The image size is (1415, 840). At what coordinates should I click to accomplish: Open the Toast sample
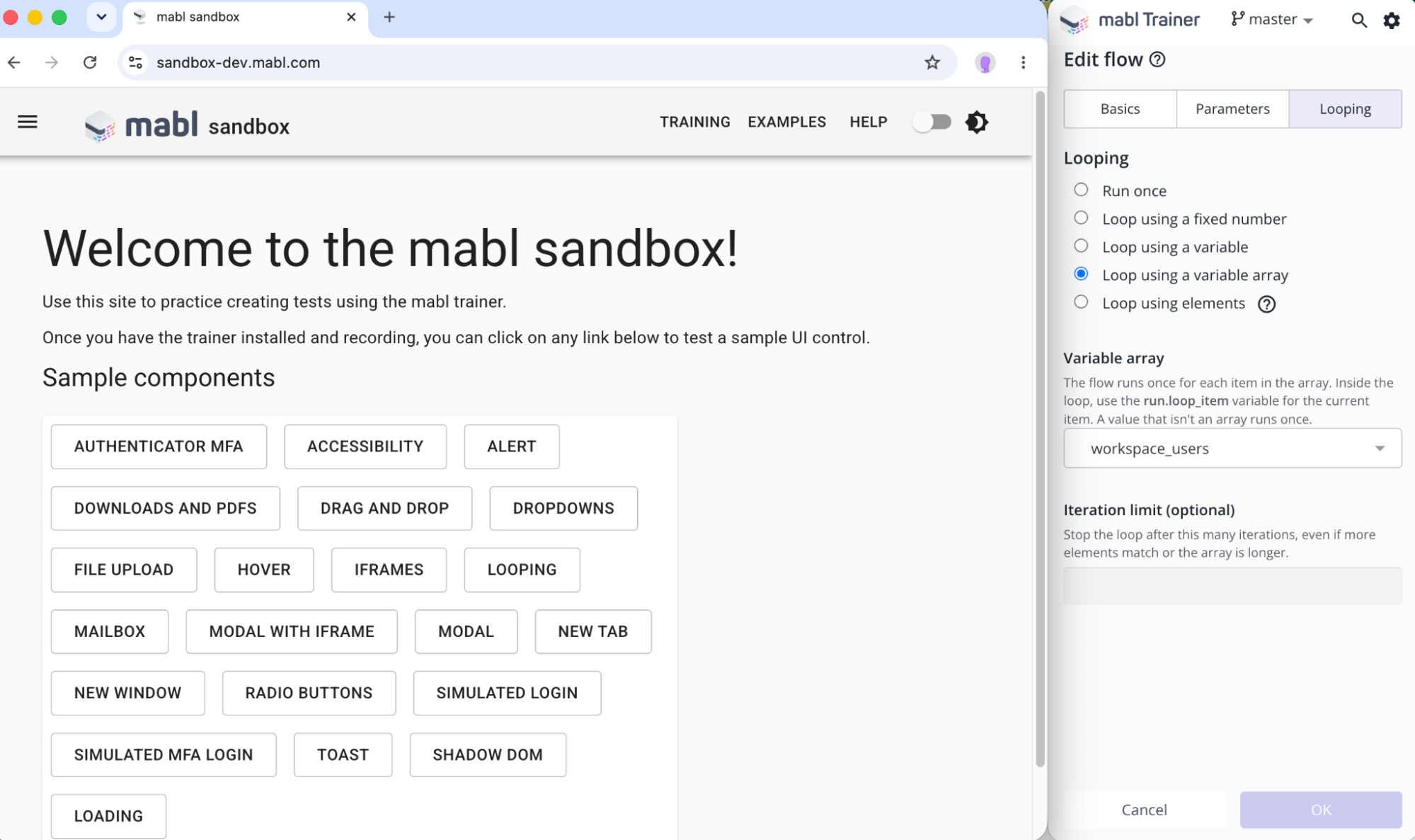click(x=343, y=754)
